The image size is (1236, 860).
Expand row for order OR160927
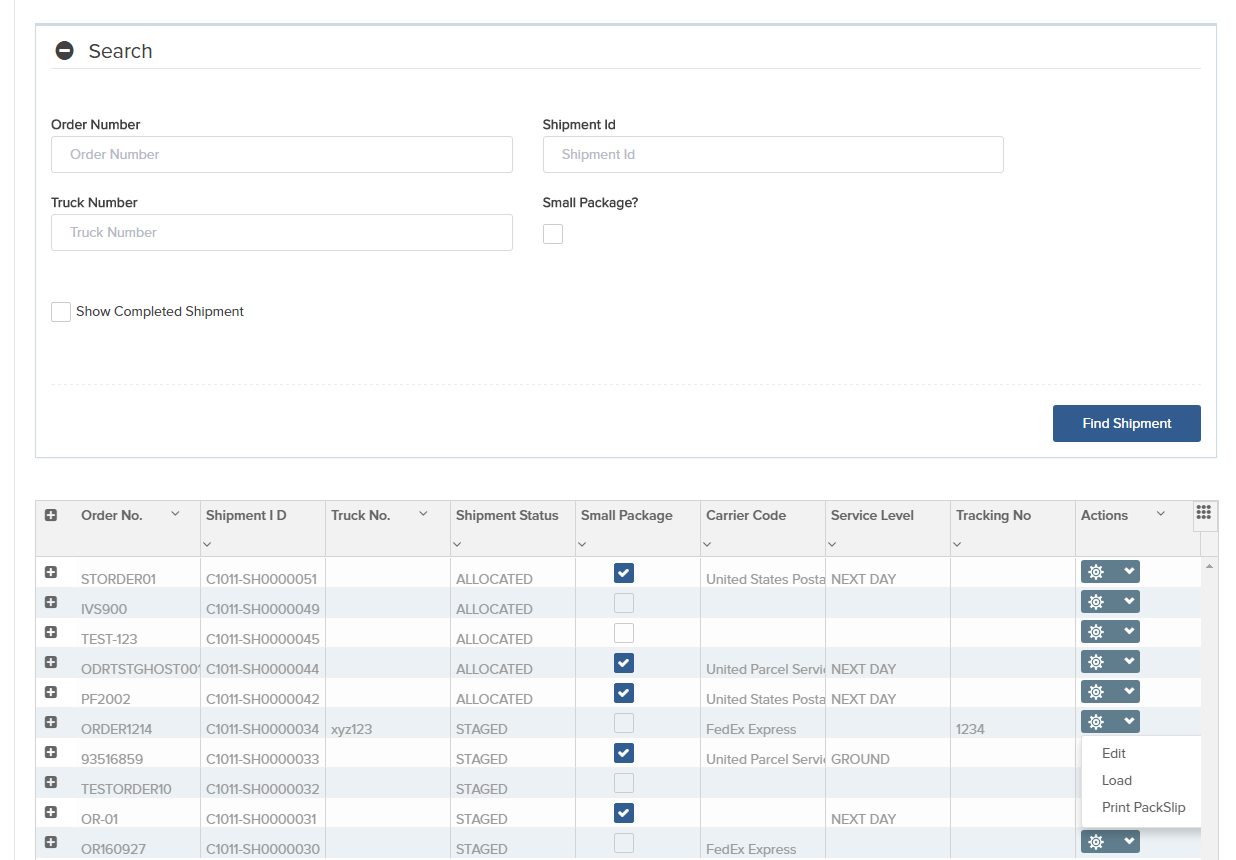[51, 843]
